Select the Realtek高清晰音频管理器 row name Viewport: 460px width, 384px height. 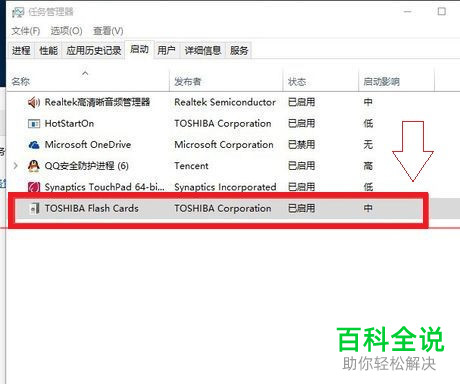97,102
